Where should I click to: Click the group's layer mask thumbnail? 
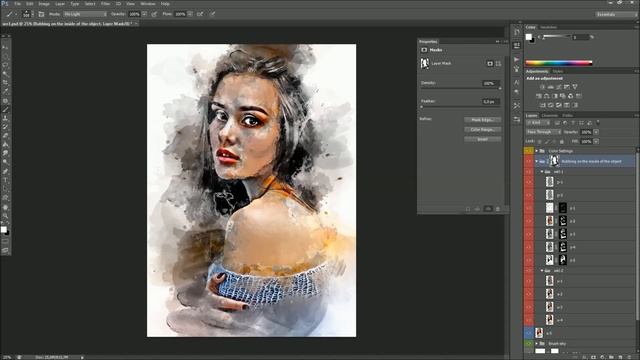point(554,162)
